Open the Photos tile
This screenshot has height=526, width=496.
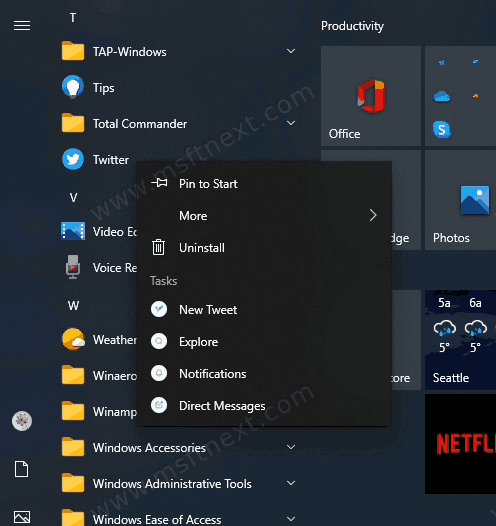(460, 200)
